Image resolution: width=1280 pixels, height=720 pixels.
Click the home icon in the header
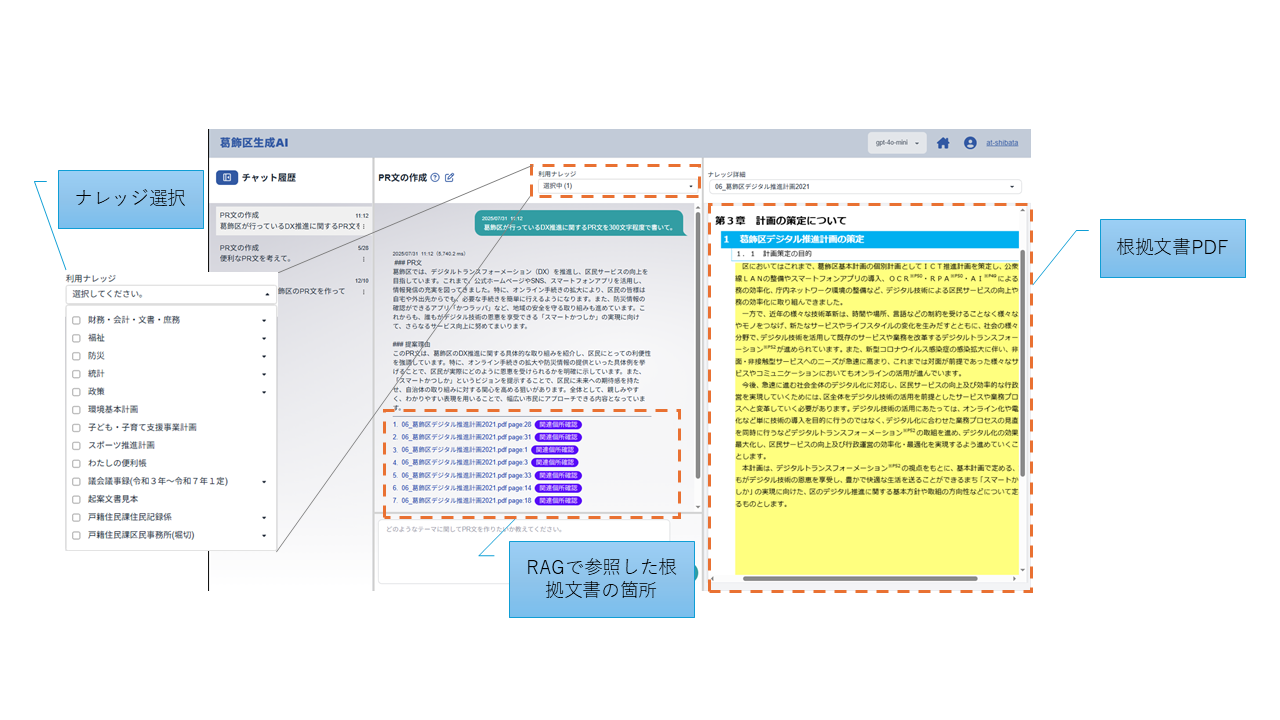click(x=943, y=143)
